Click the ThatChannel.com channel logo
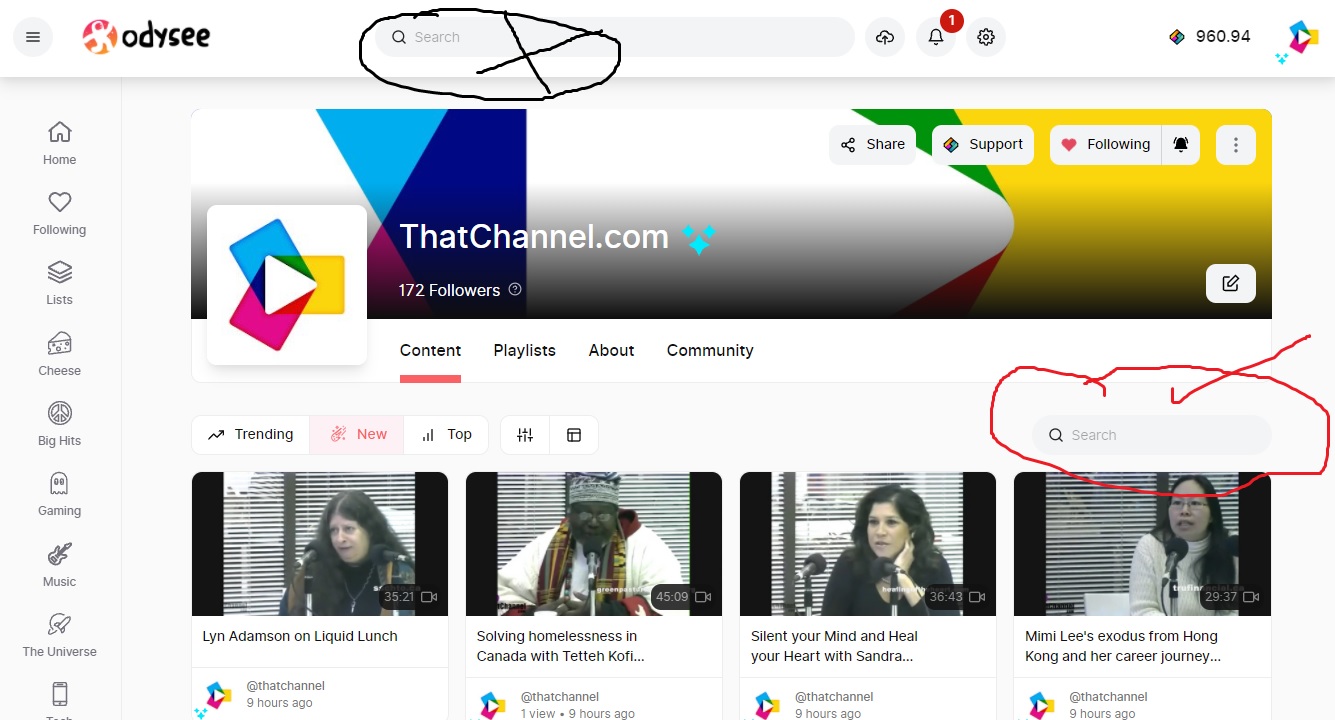 (287, 285)
